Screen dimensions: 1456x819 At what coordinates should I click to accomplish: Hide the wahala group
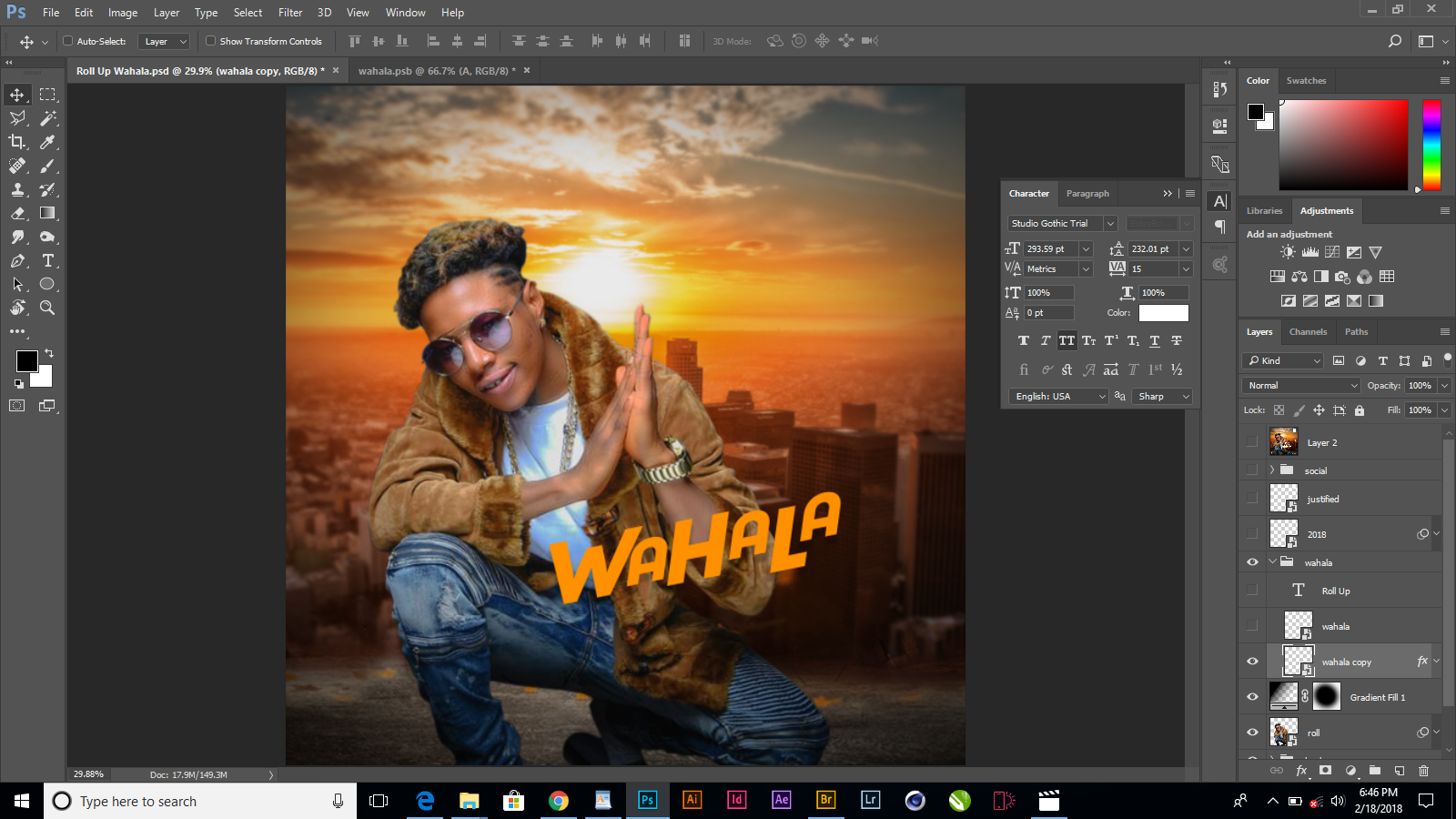point(1252,562)
